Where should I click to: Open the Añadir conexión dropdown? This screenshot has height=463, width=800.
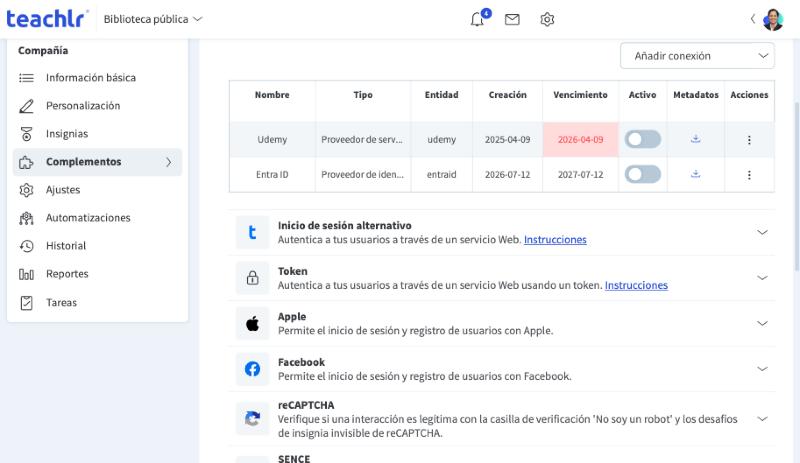click(x=697, y=56)
